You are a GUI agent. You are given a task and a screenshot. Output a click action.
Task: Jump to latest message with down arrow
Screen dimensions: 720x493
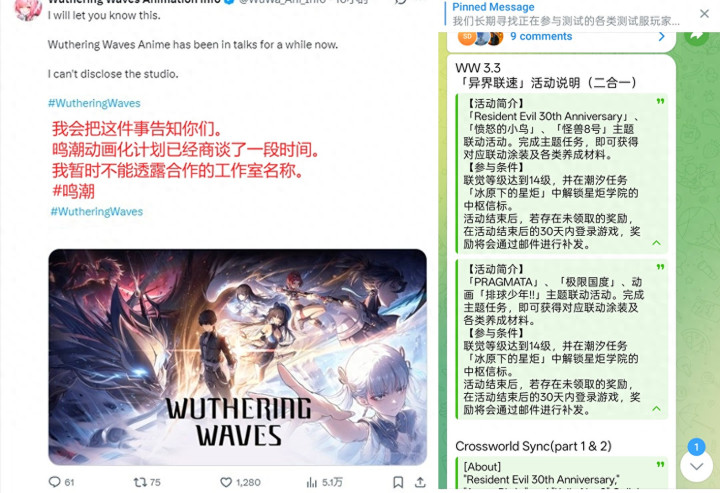click(697, 466)
